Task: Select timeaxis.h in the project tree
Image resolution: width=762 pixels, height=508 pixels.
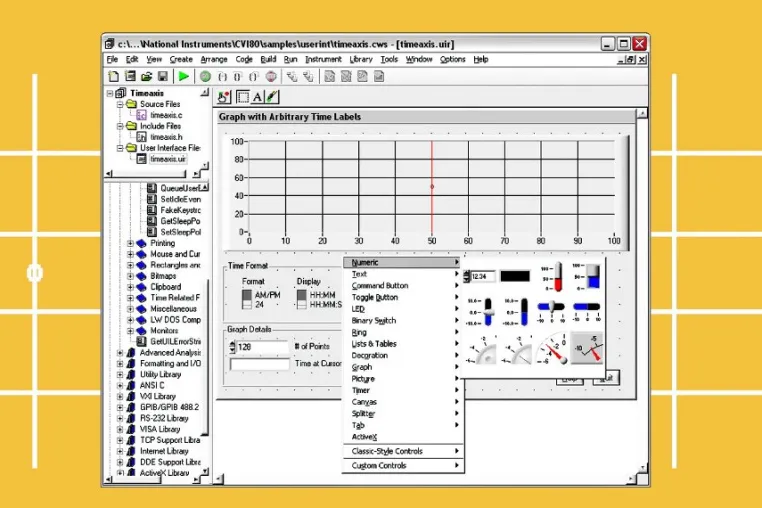Action: 166,137
